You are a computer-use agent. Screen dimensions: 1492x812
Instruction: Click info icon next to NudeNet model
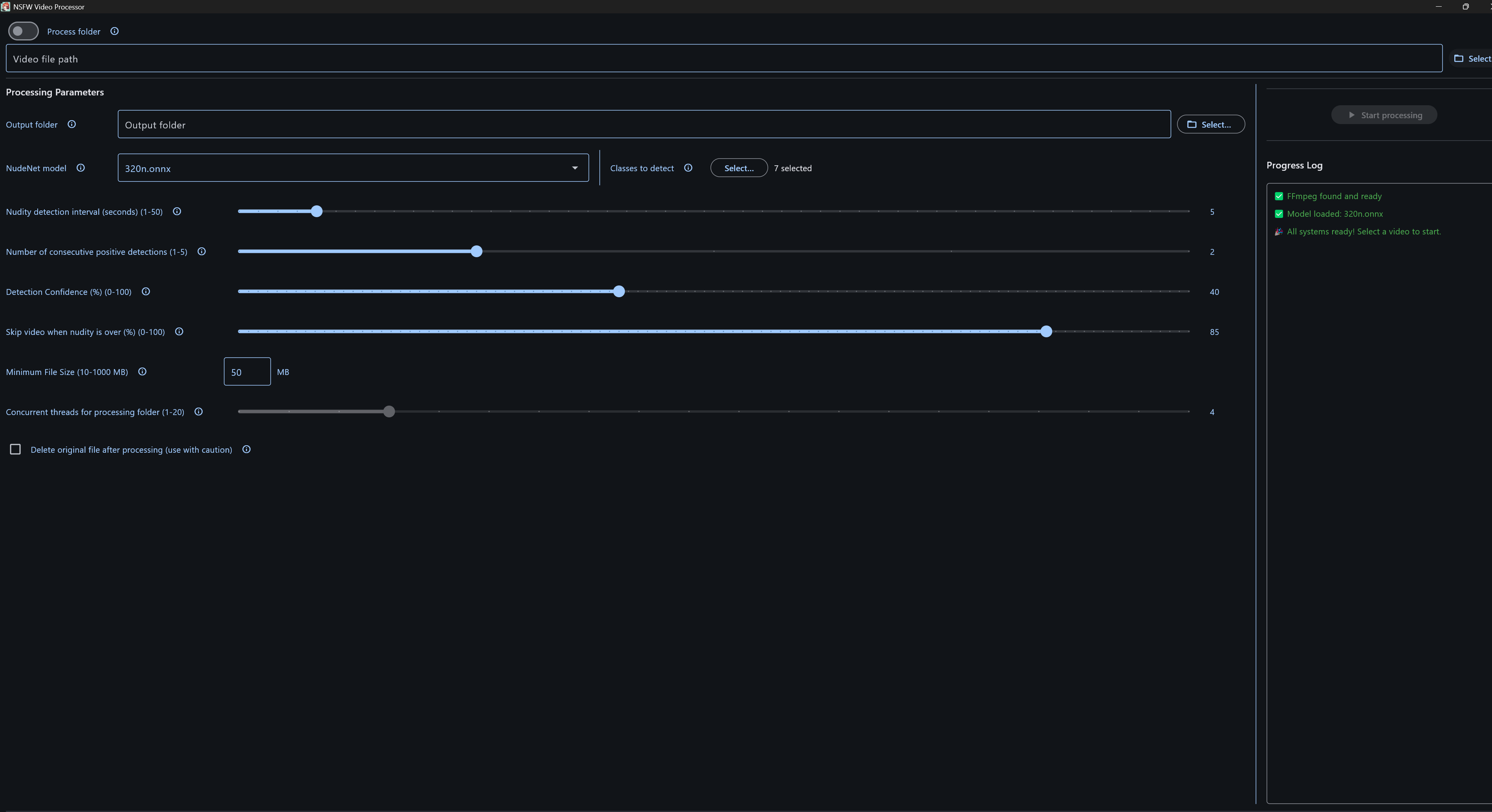point(81,168)
